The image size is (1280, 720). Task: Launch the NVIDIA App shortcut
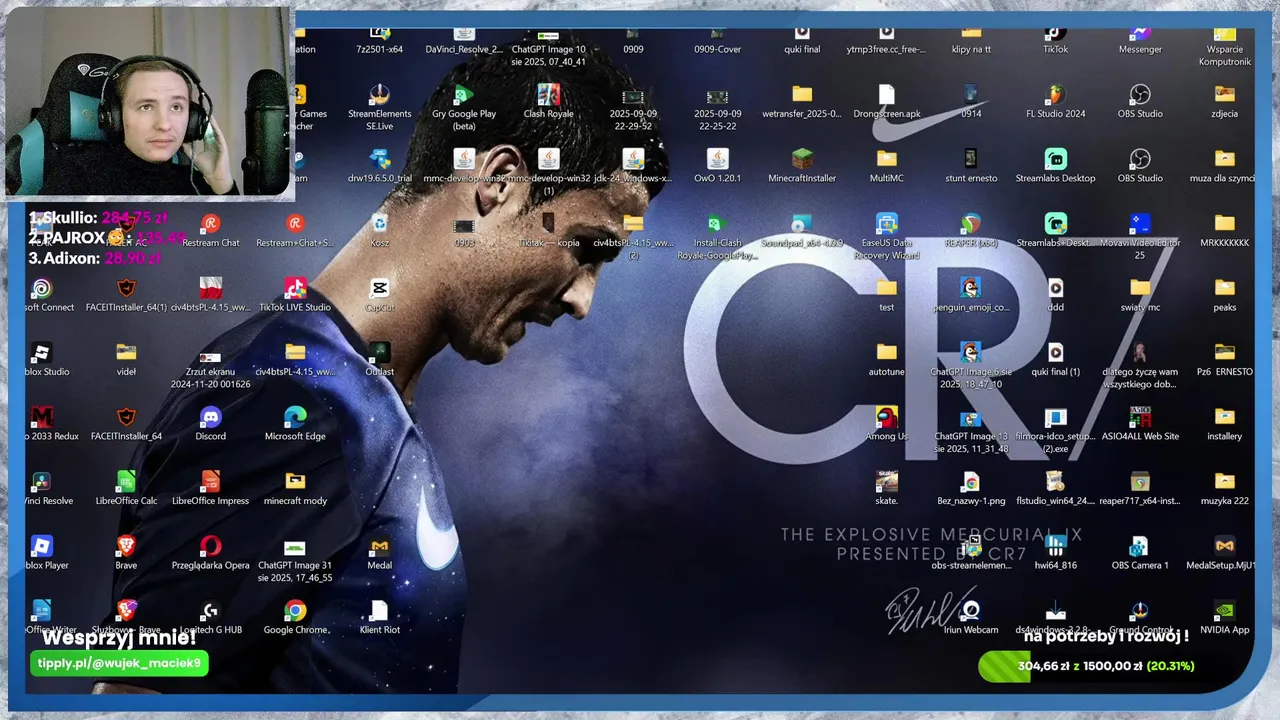click(1225, 617)
